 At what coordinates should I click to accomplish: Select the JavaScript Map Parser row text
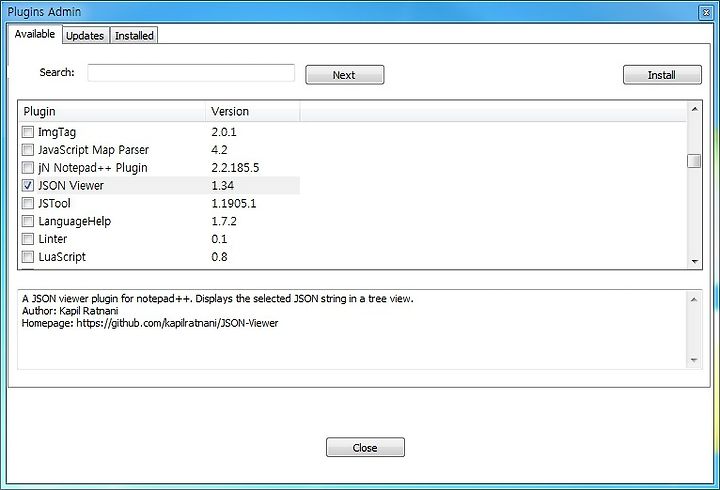click(x=93, y=150)
